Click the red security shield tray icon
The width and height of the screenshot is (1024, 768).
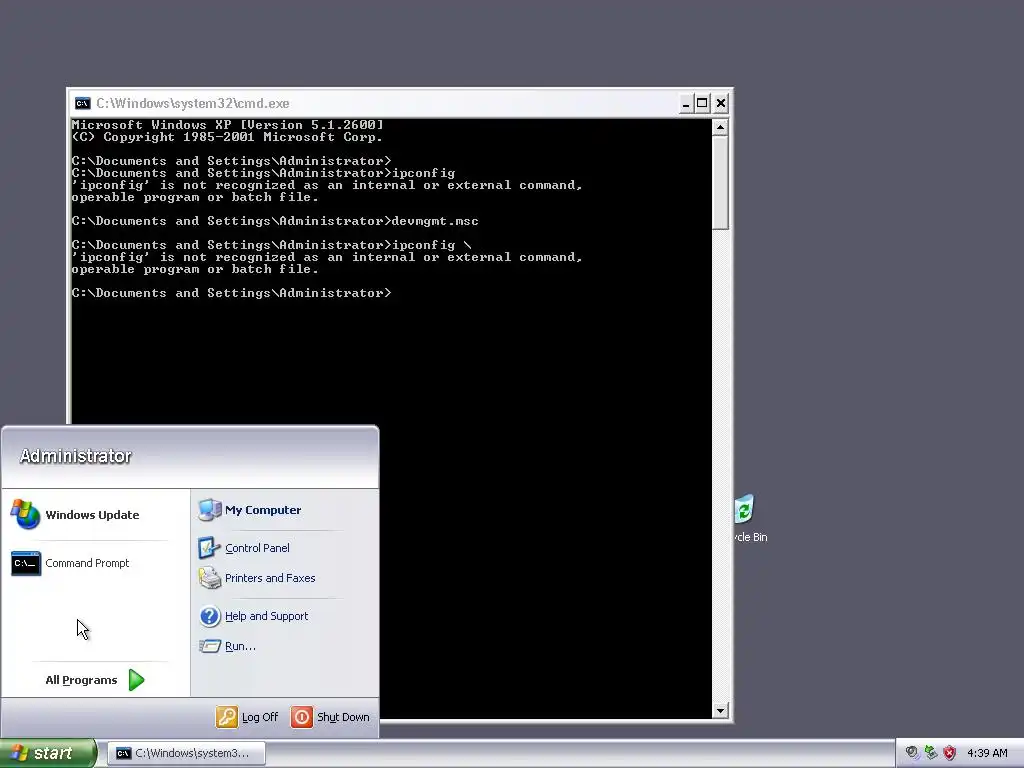[950, 753]
